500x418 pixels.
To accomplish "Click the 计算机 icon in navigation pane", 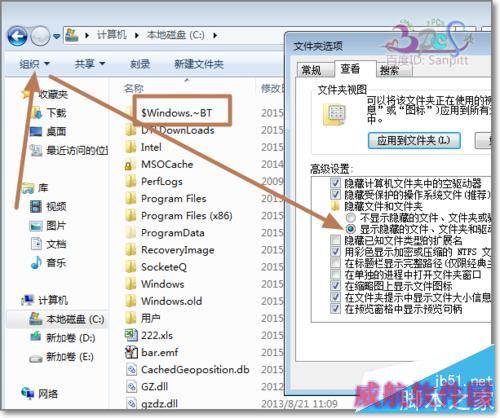I will coord(28,300).
